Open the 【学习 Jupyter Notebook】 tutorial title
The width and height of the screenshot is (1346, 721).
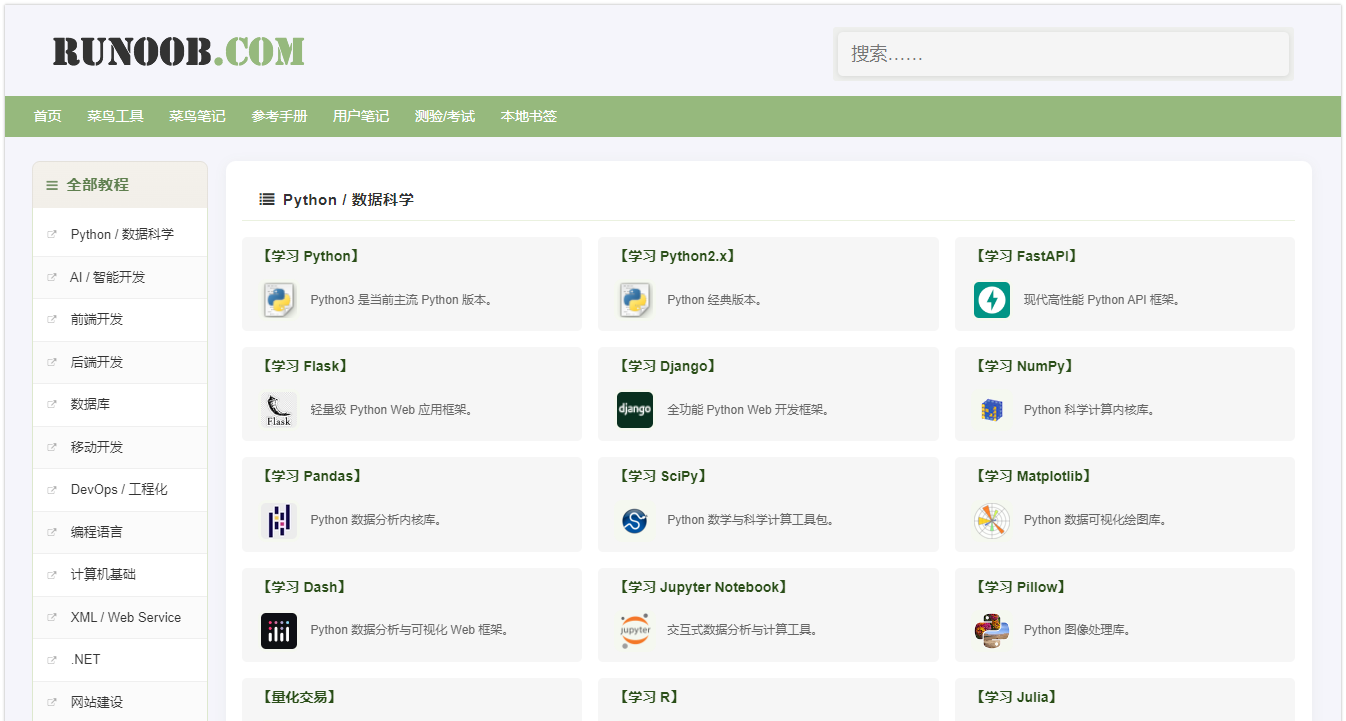(x=705, y=587)
